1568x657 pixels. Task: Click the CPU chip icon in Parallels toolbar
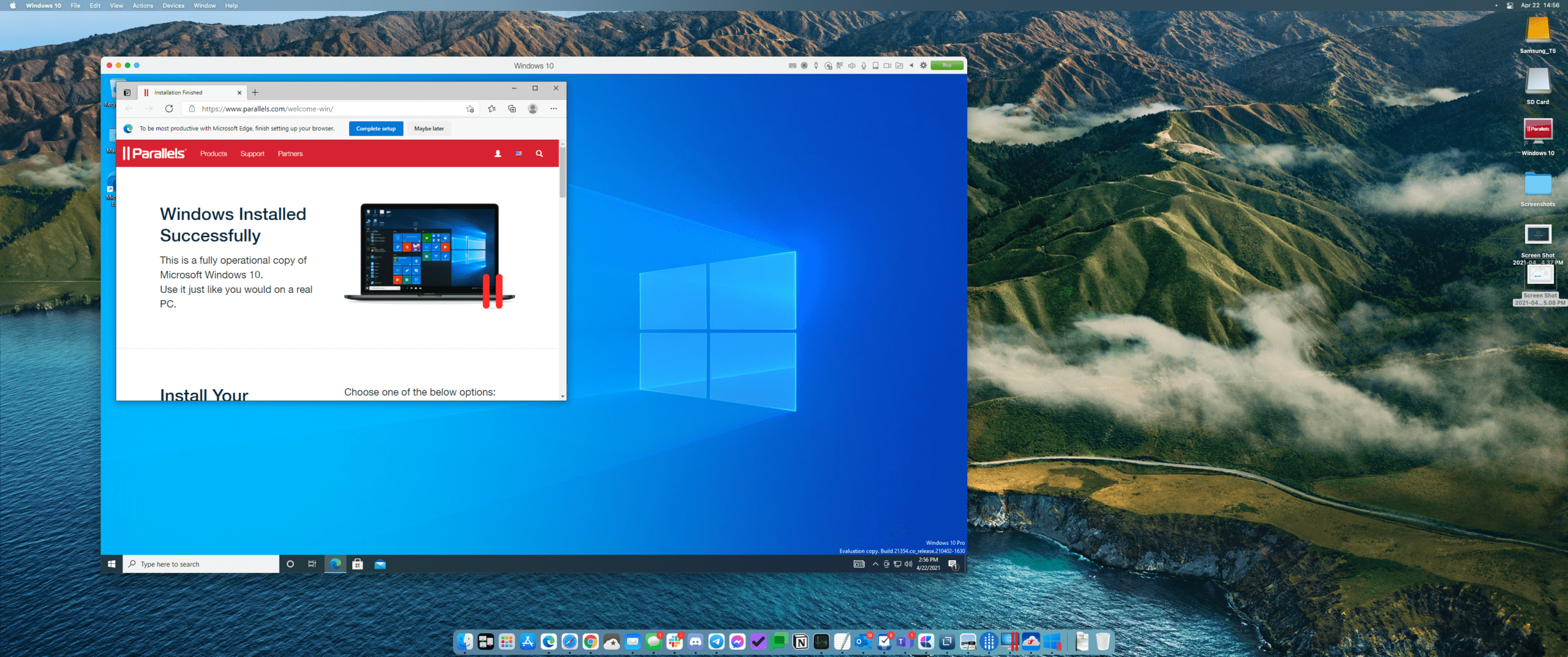pos(804,66)
